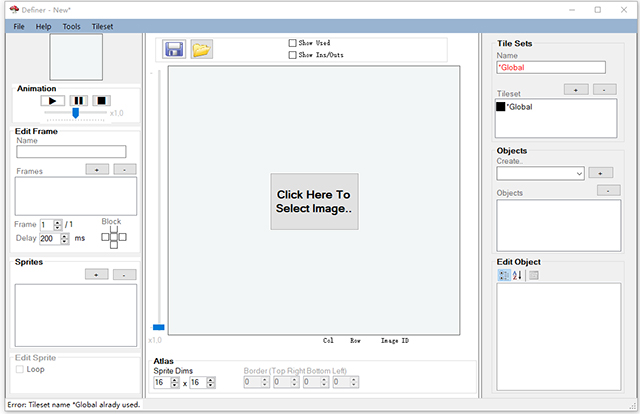The height and width of the screenshot is (414, 640).
Task: Click the second Border value spinner
Action: point(294,382)
